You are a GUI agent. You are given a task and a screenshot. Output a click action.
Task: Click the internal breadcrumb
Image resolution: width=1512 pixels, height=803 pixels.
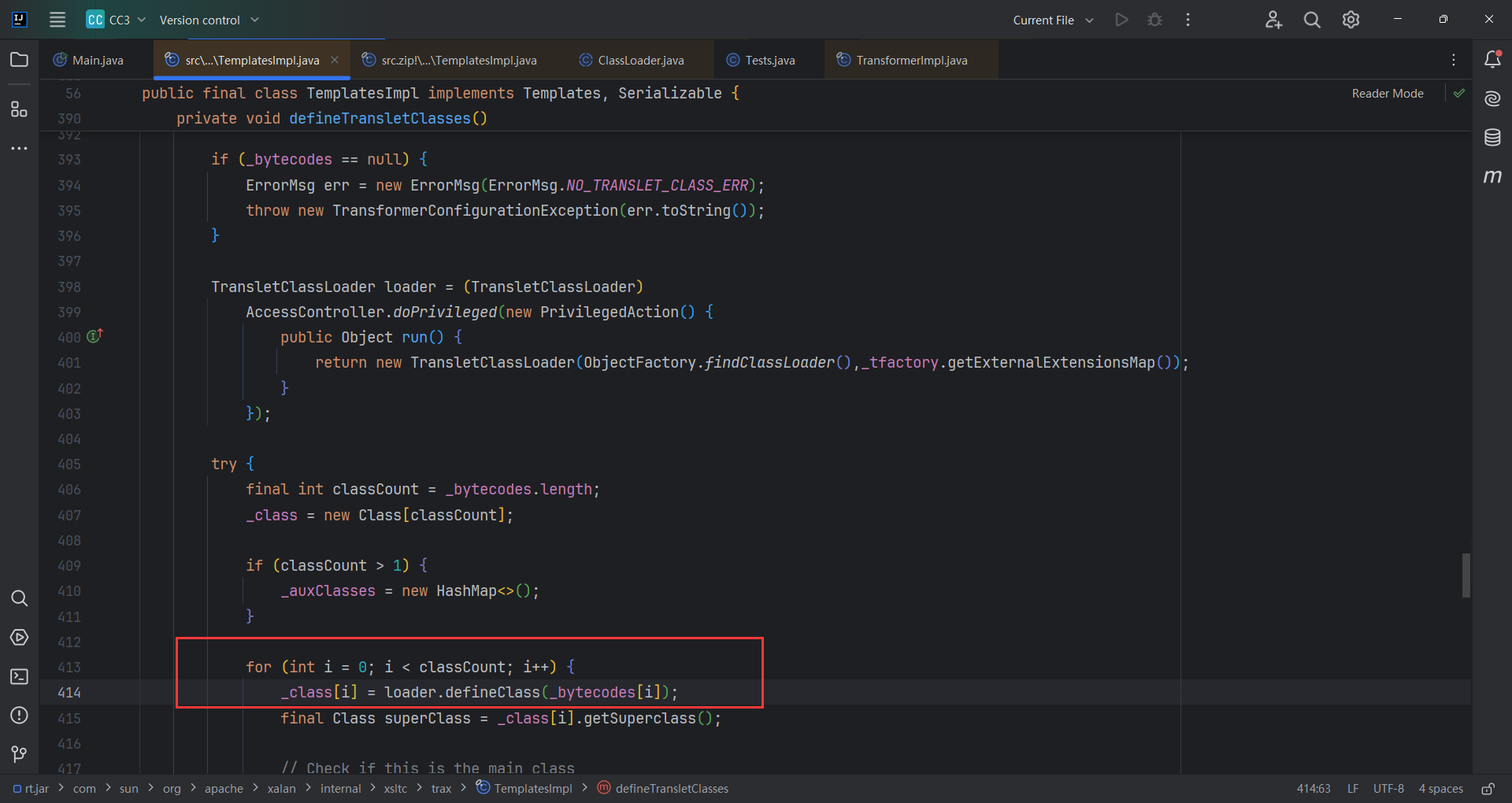[340, 788]
